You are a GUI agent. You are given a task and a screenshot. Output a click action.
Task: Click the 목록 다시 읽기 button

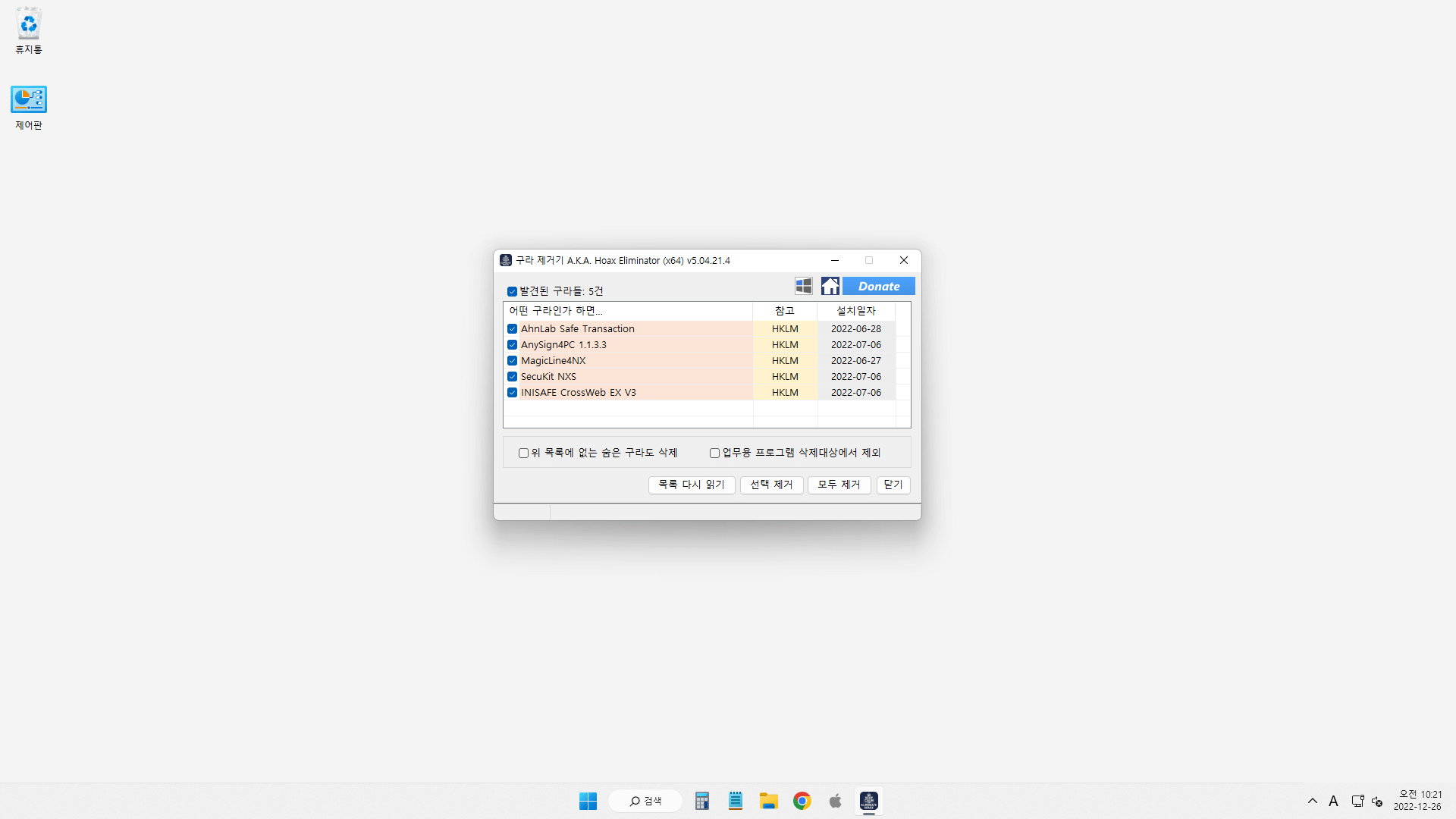click(692, 485)
